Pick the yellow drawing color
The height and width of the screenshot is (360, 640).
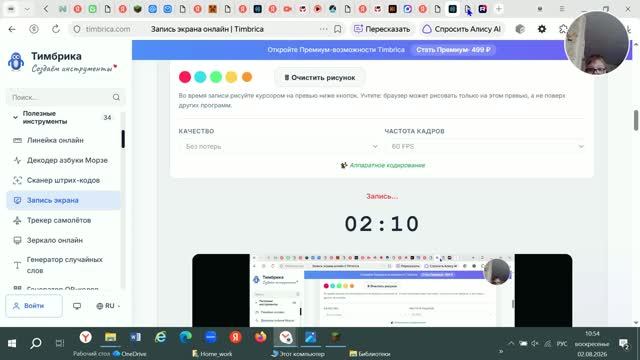click(x=231, y=77)
